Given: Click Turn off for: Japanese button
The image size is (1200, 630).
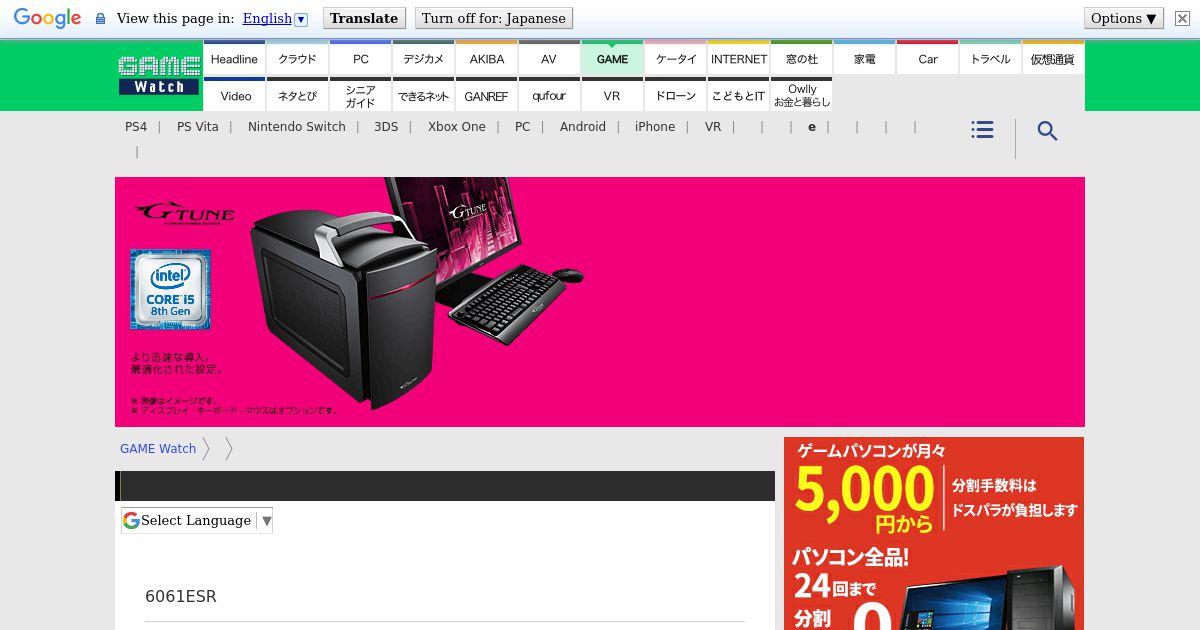Looking at the screenshot, I should point(494,18).
